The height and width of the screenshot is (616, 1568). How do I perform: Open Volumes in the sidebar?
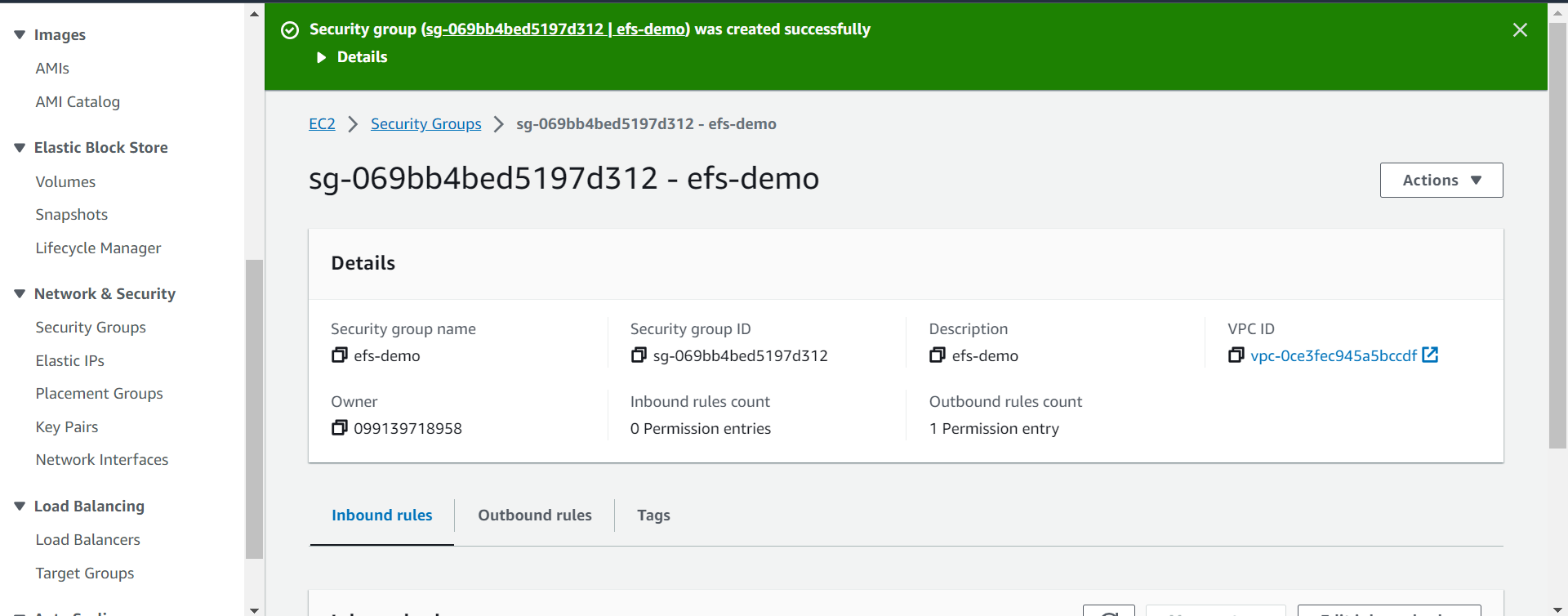click(65, 182)
